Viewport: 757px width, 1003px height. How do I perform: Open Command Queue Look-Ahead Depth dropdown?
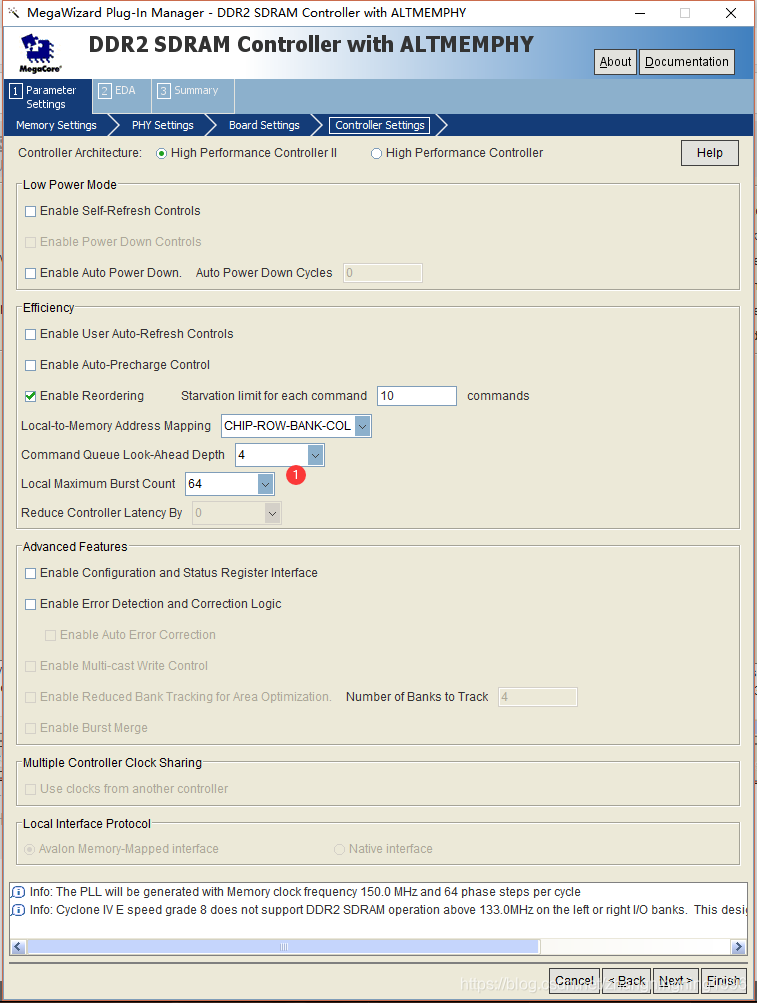(315, 455)
